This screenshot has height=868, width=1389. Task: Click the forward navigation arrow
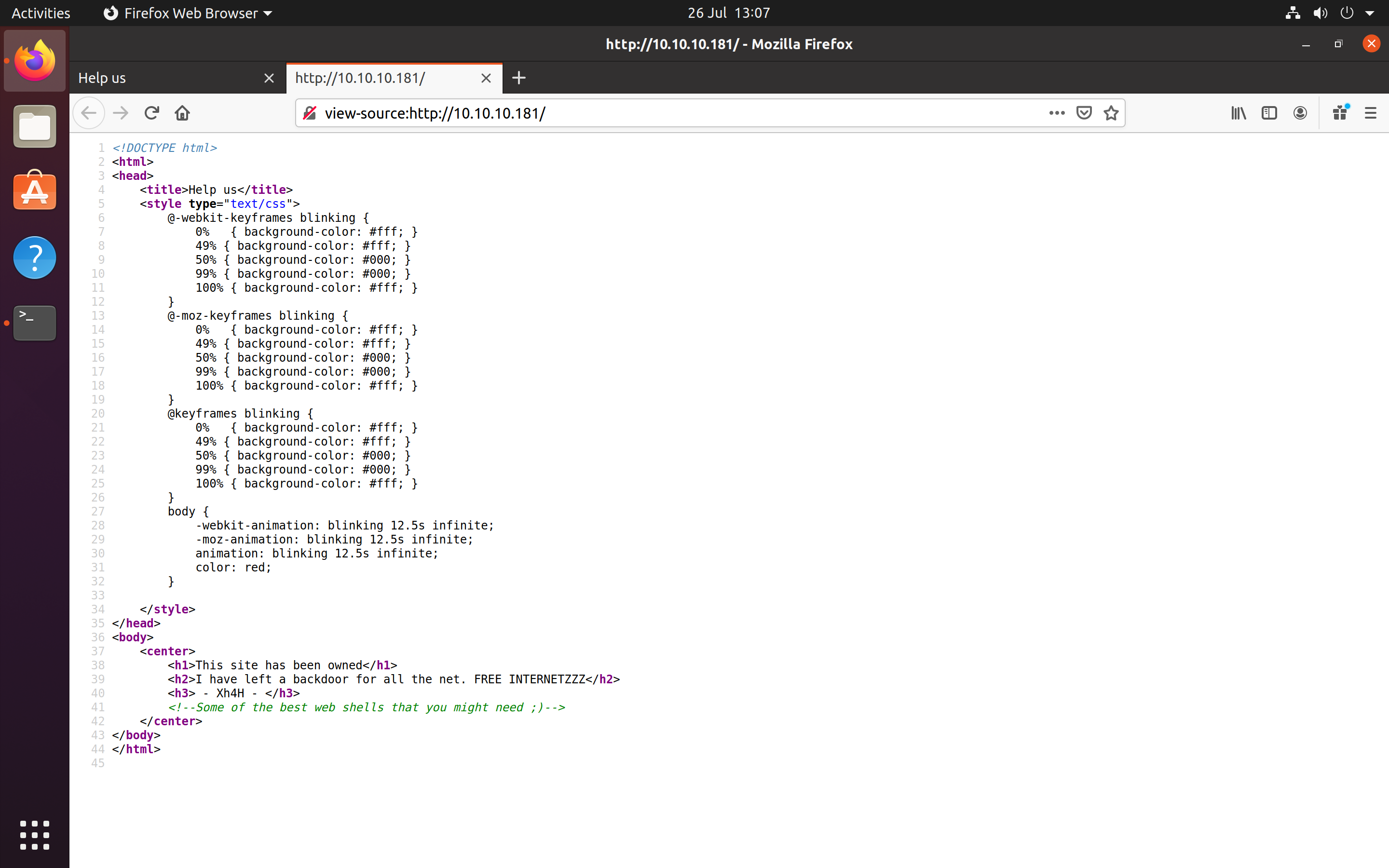121,113
